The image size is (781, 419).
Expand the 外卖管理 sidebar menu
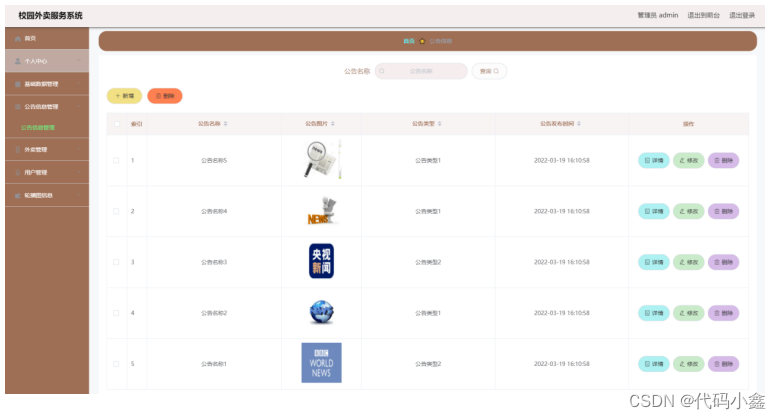[47, 149]
